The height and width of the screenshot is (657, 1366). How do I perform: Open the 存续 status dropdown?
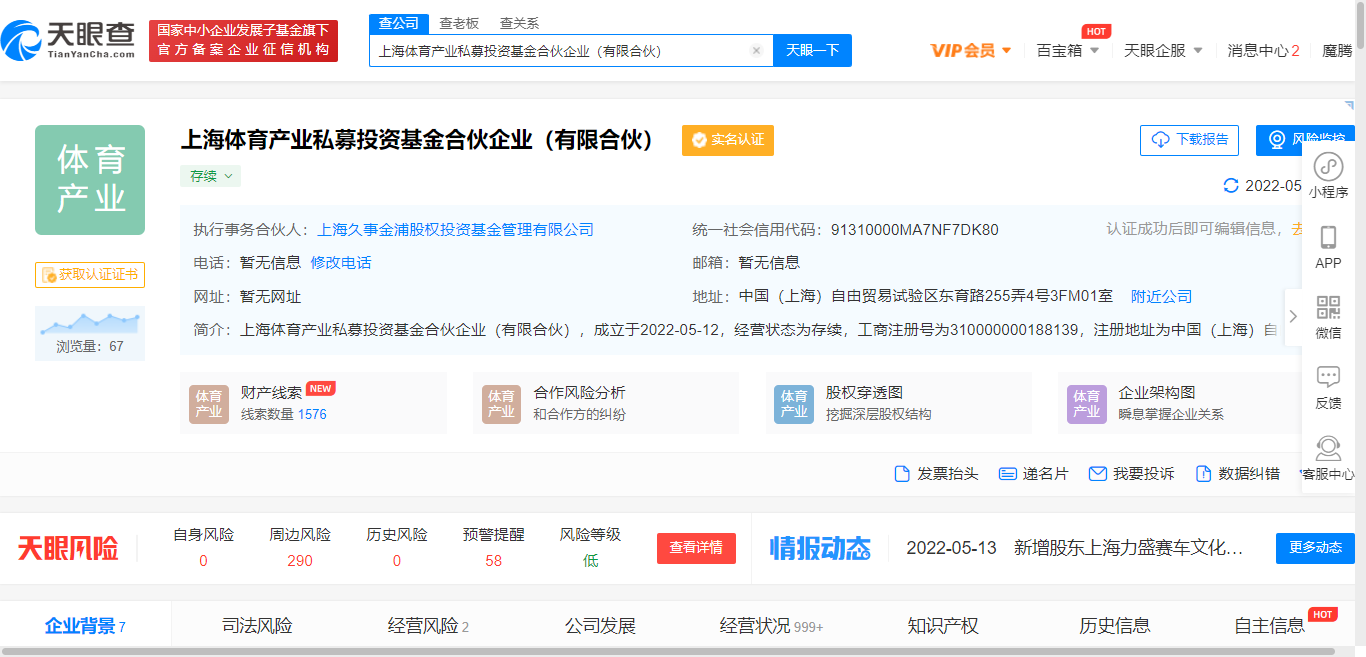point(211,176)
